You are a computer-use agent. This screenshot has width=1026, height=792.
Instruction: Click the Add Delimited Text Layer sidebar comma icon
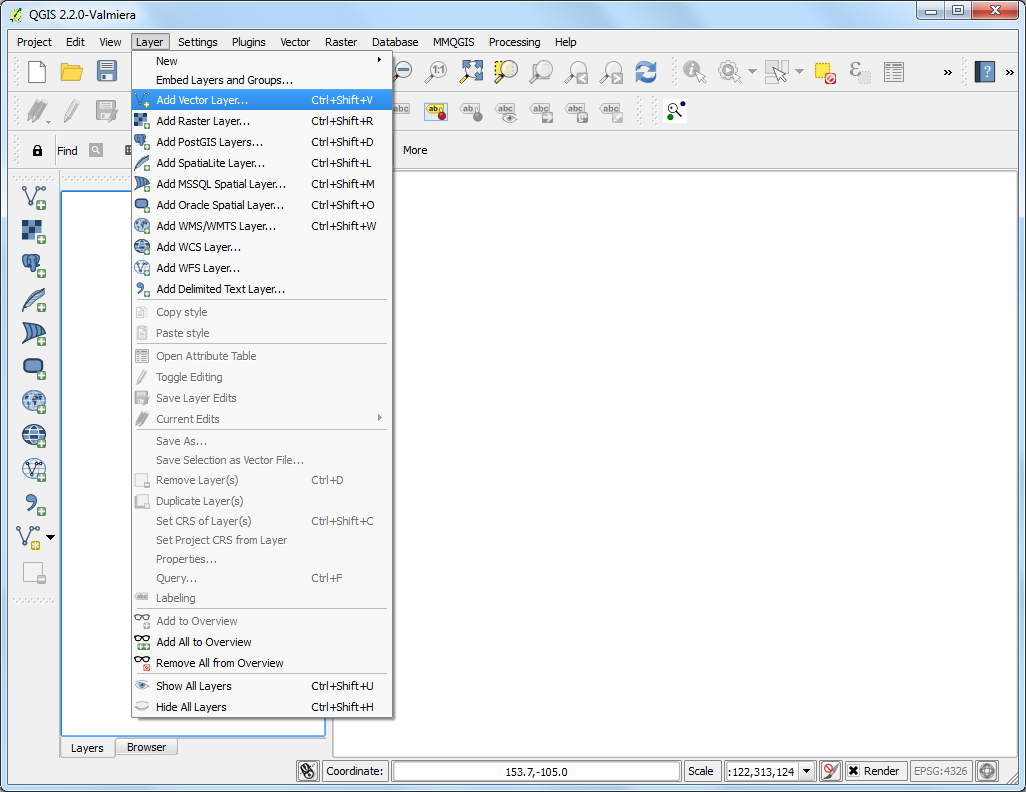pyautogui.click(x=33, y=503)
